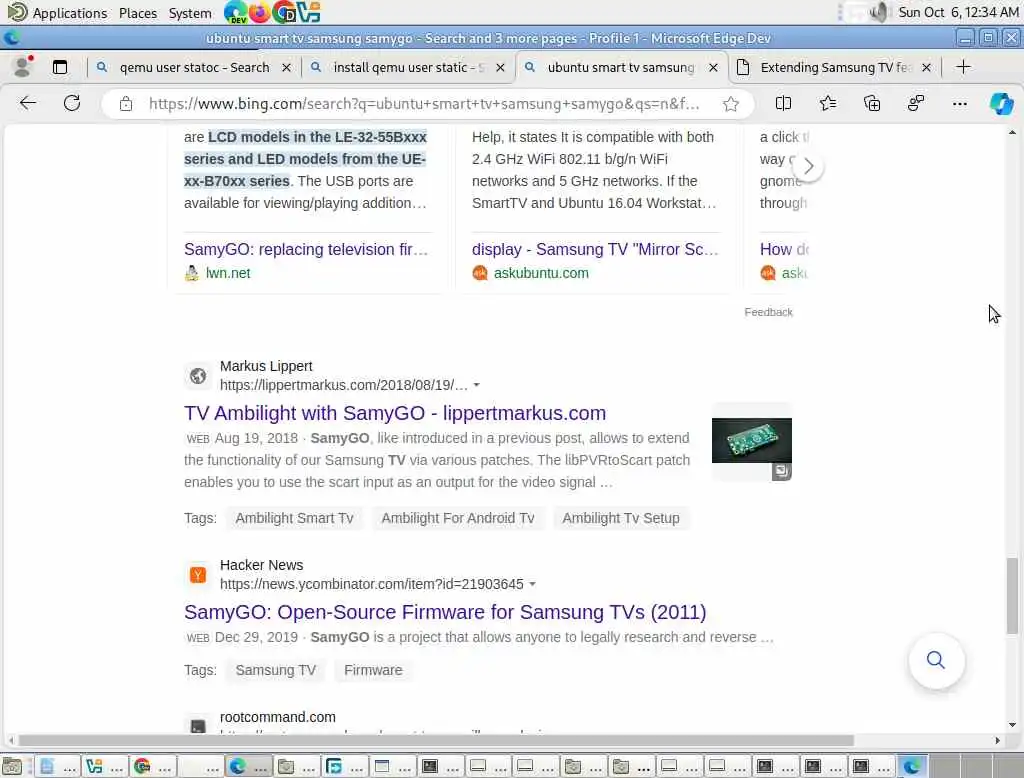1024x778 pixels.
Task: Click the volume speaker icon
Action: [879, 12]
